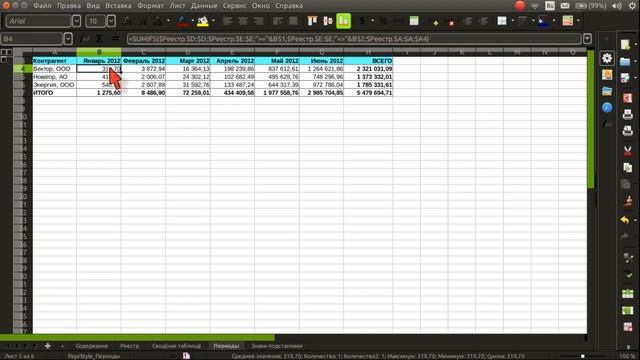Image resolution: width=640 pixels, height=360 pixels.
Task: Select cell Вектор, ООО
Action: (55, 69)
